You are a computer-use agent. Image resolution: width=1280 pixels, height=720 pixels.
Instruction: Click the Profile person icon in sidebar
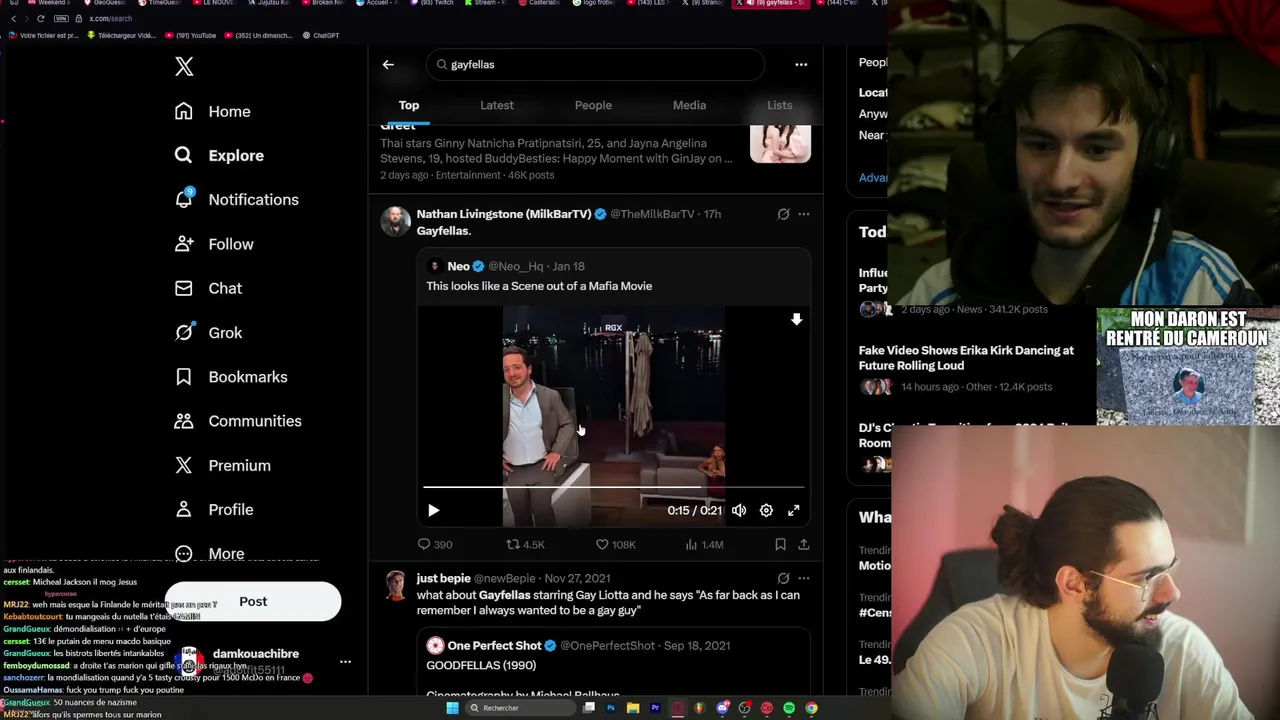tap(184, 509)
